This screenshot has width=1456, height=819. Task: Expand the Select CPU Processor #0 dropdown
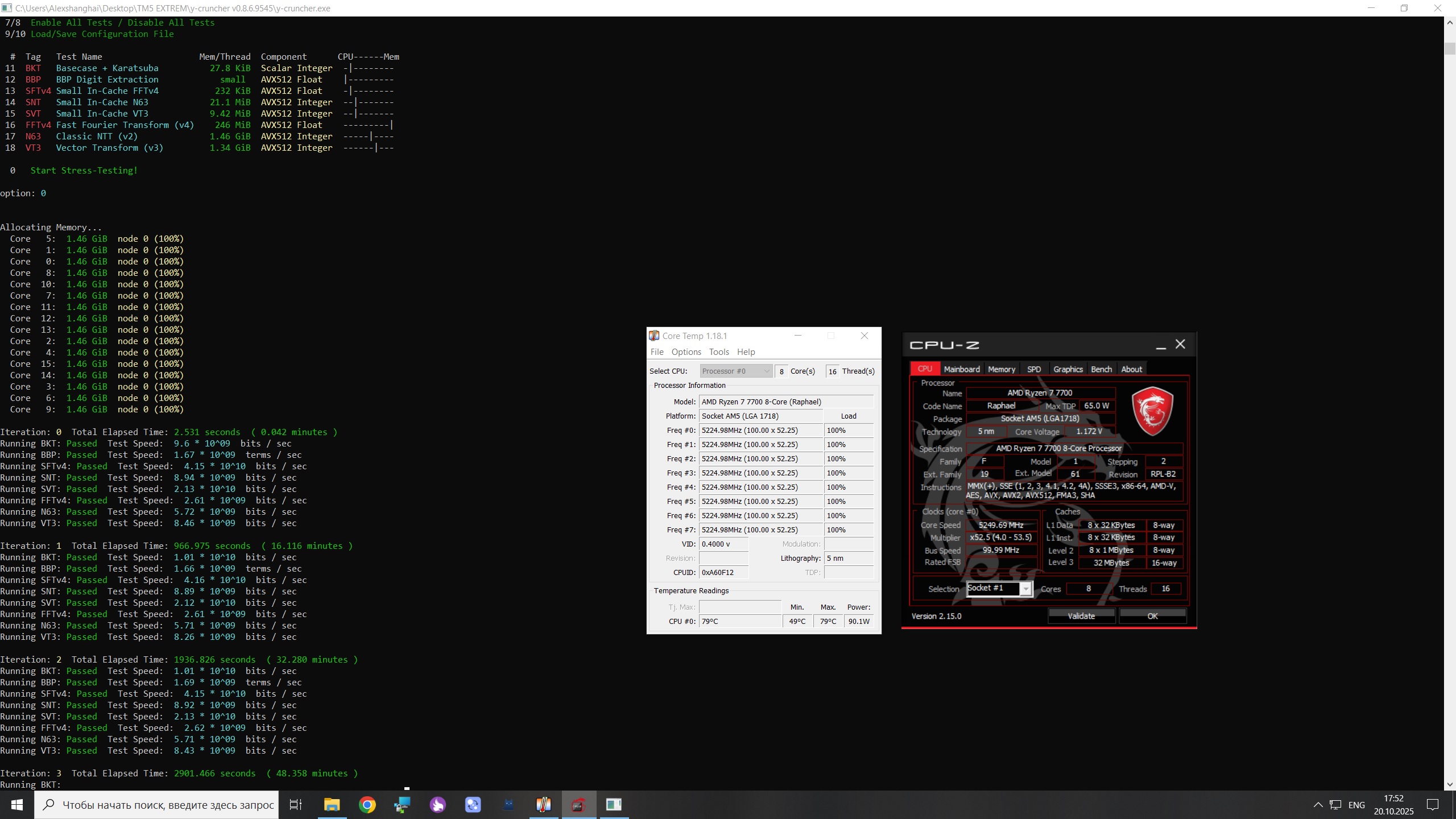click(x=736, y=371)
